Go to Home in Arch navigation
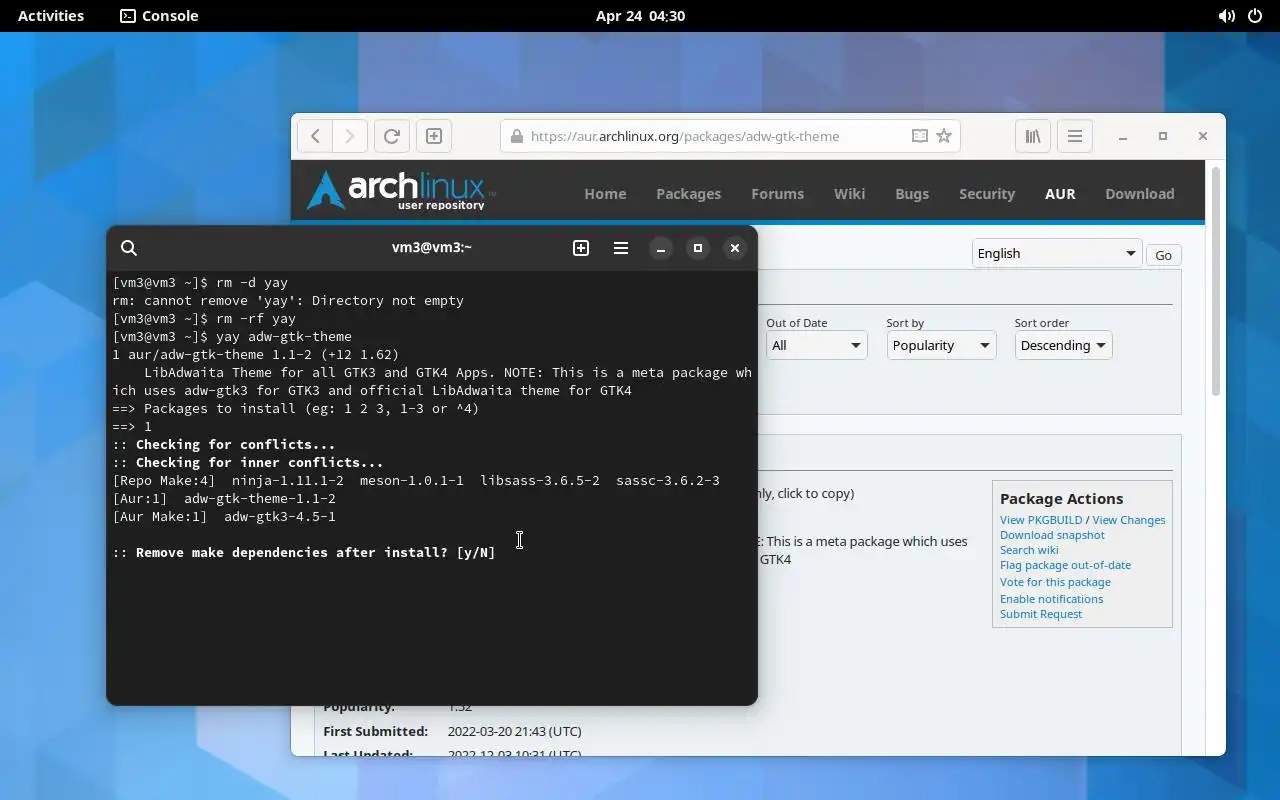Image resolution: width=1280 pixels, height=800 pixels. pyautogui.click(x=605, y=194)
